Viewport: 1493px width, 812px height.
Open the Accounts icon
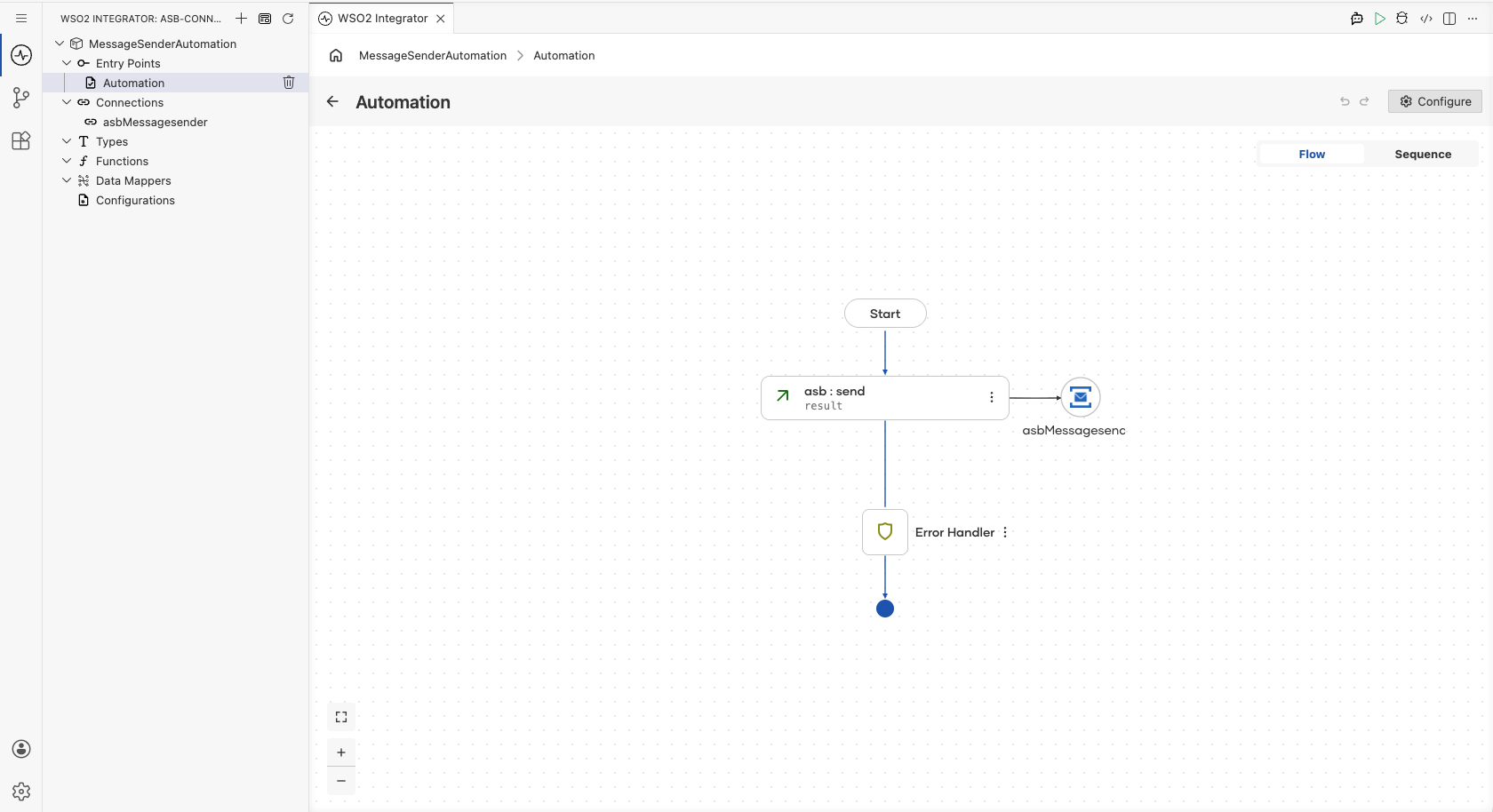pyautogui.click(x=21, y=749)
